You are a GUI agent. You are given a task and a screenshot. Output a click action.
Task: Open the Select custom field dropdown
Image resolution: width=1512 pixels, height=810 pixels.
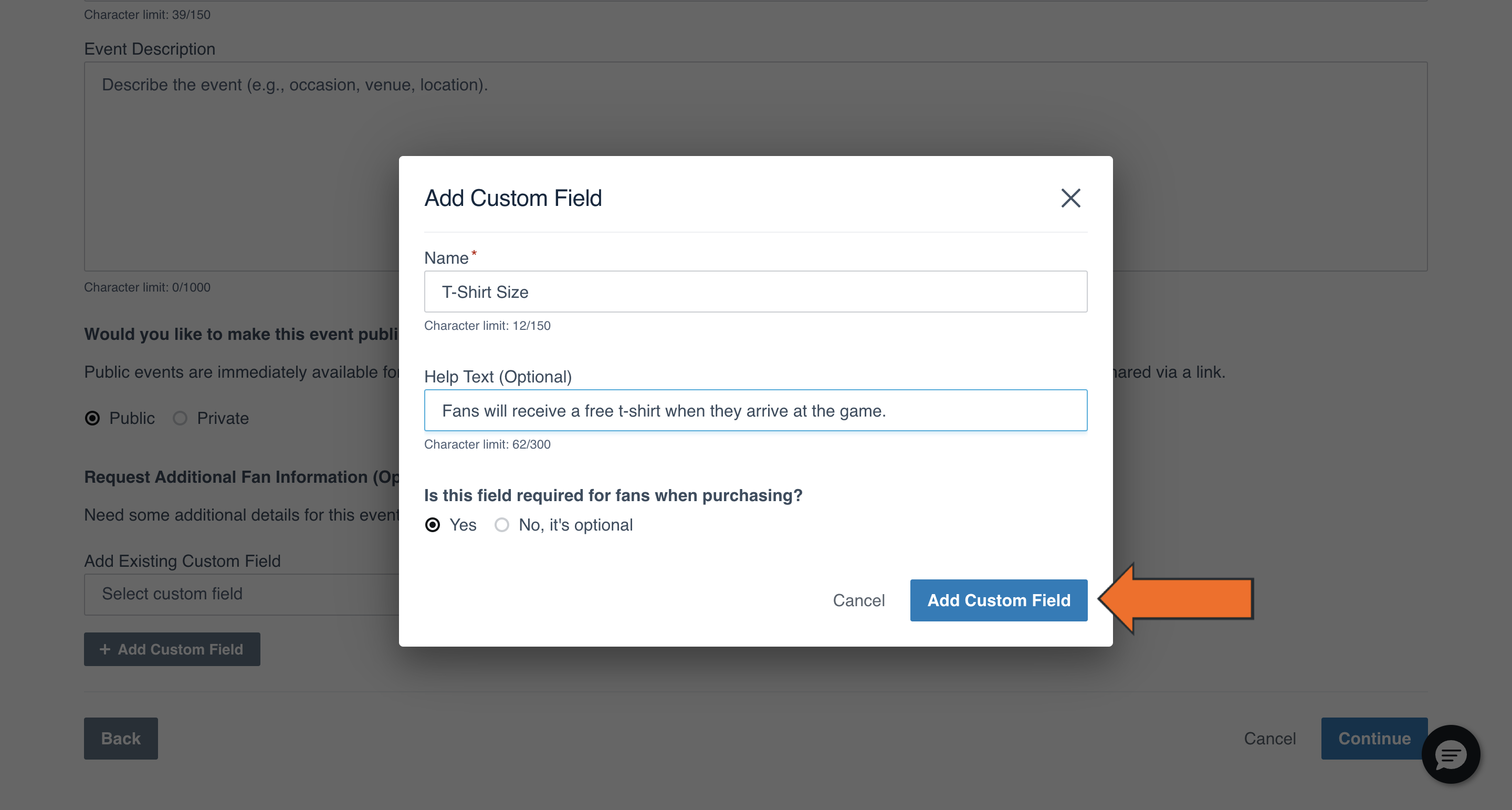pos(242,594)
